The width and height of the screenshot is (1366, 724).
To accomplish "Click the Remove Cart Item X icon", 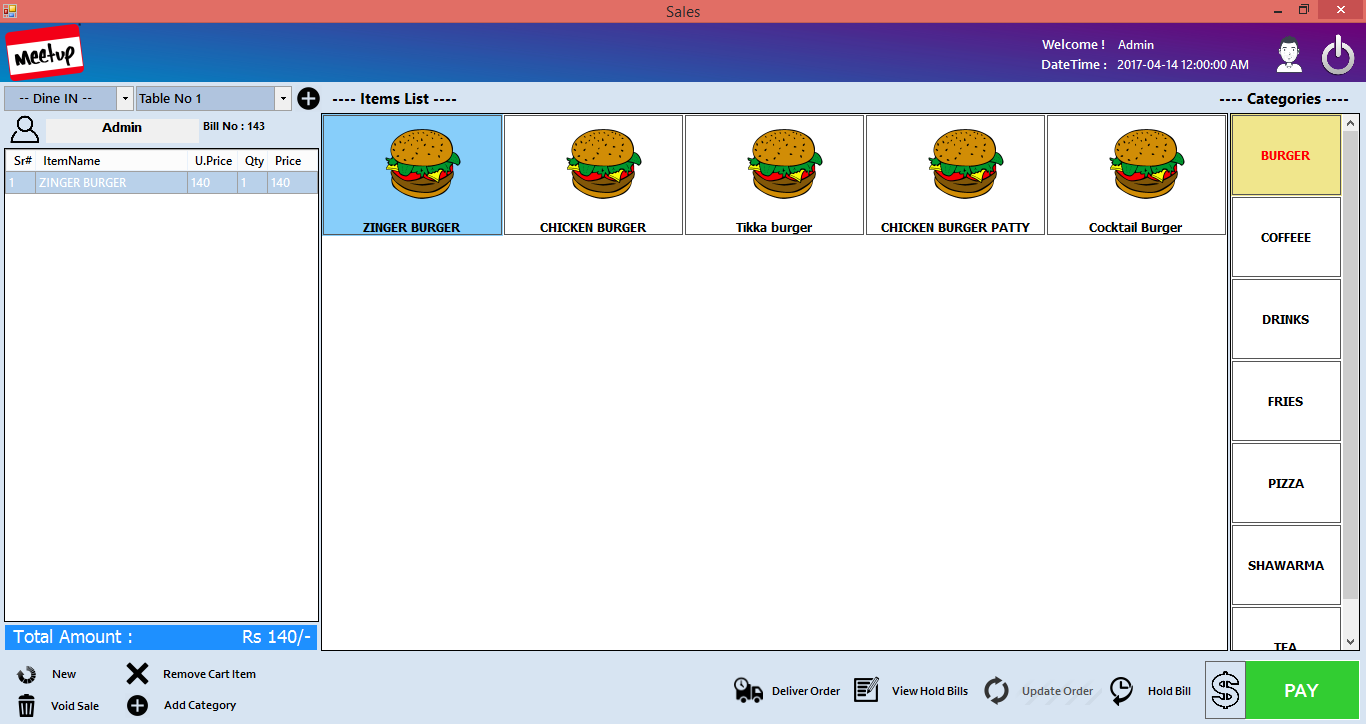I will coord(137,673).
